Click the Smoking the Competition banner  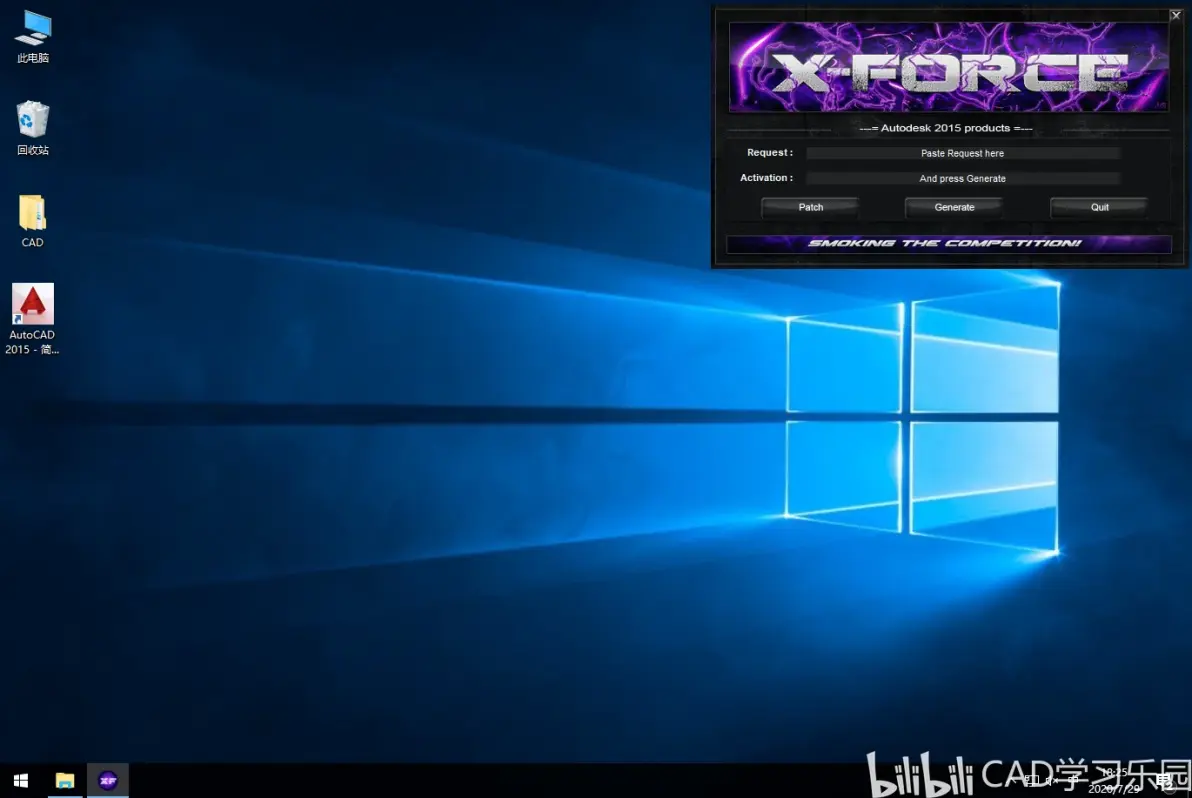pos(948,244)
